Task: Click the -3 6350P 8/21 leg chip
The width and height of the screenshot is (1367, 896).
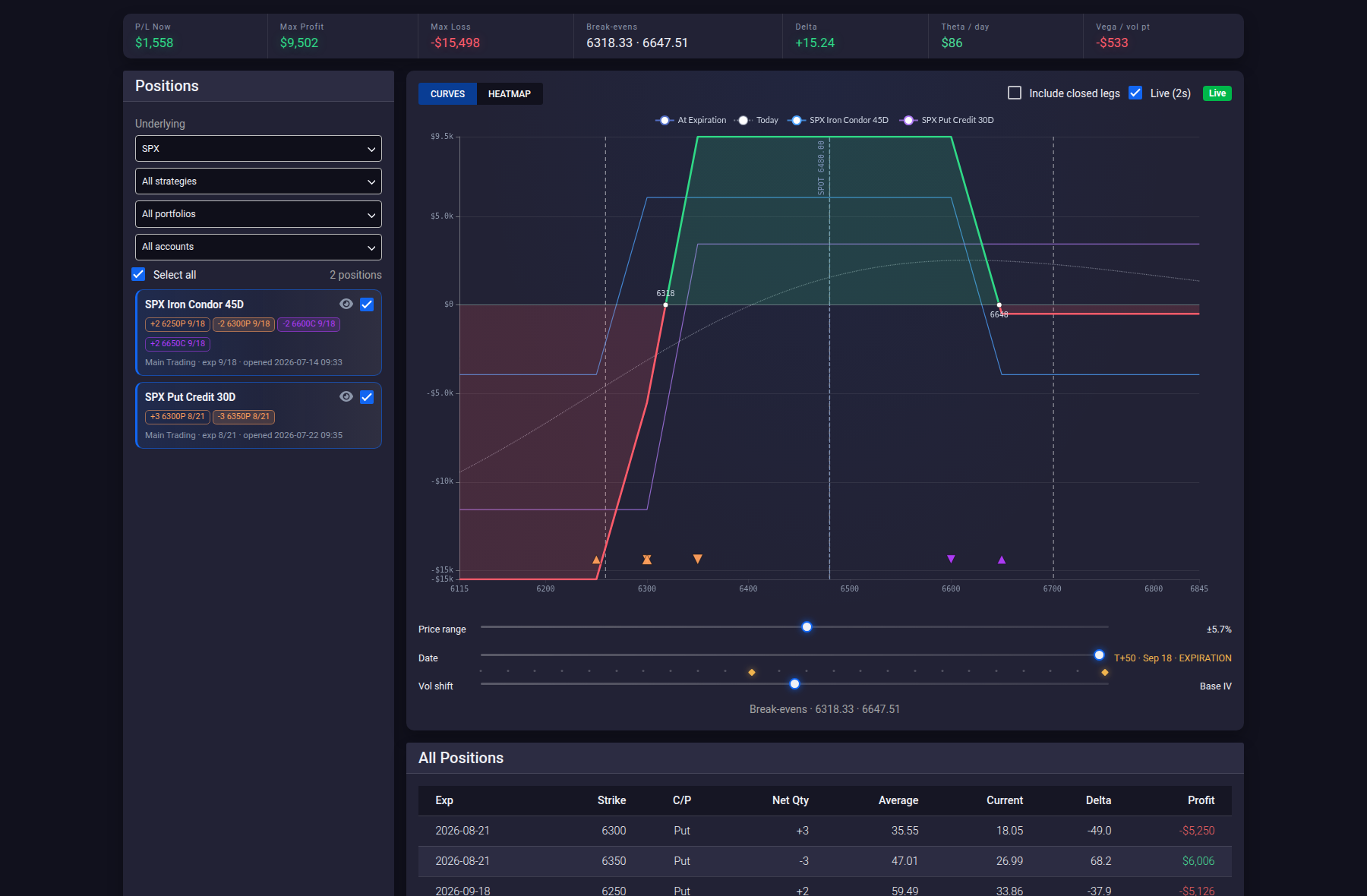Action: coord(244,417)
